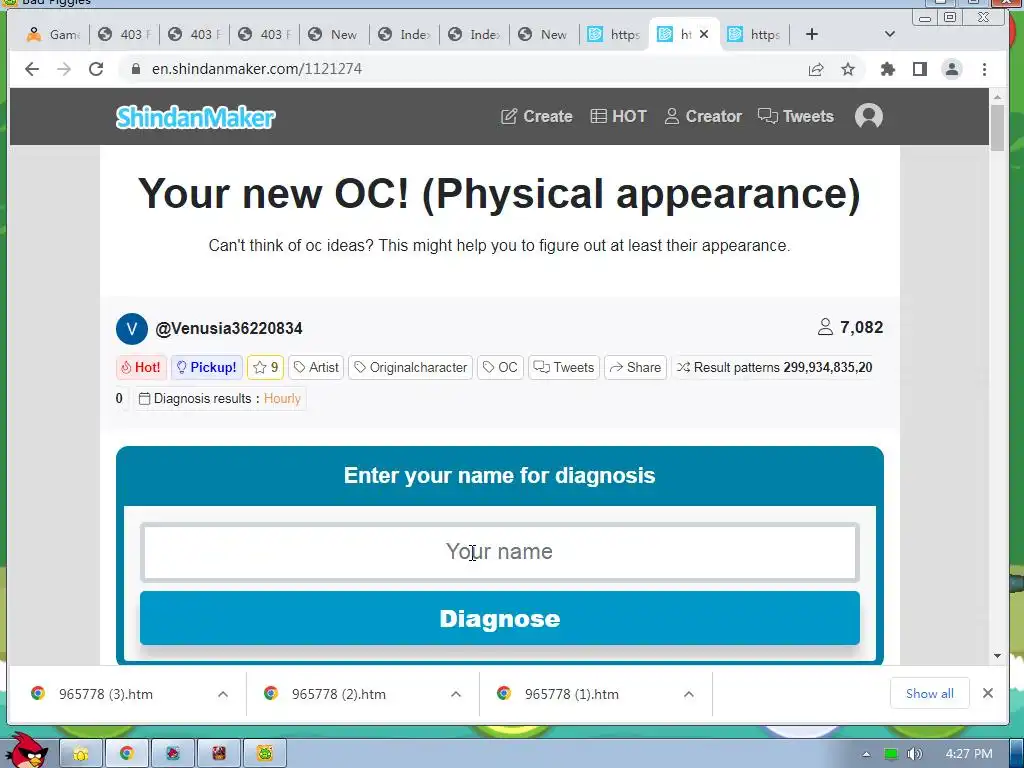Share this page via address bar icon
The height and width of the screenshot is (768, 1024).
click(x=816, y=69)
